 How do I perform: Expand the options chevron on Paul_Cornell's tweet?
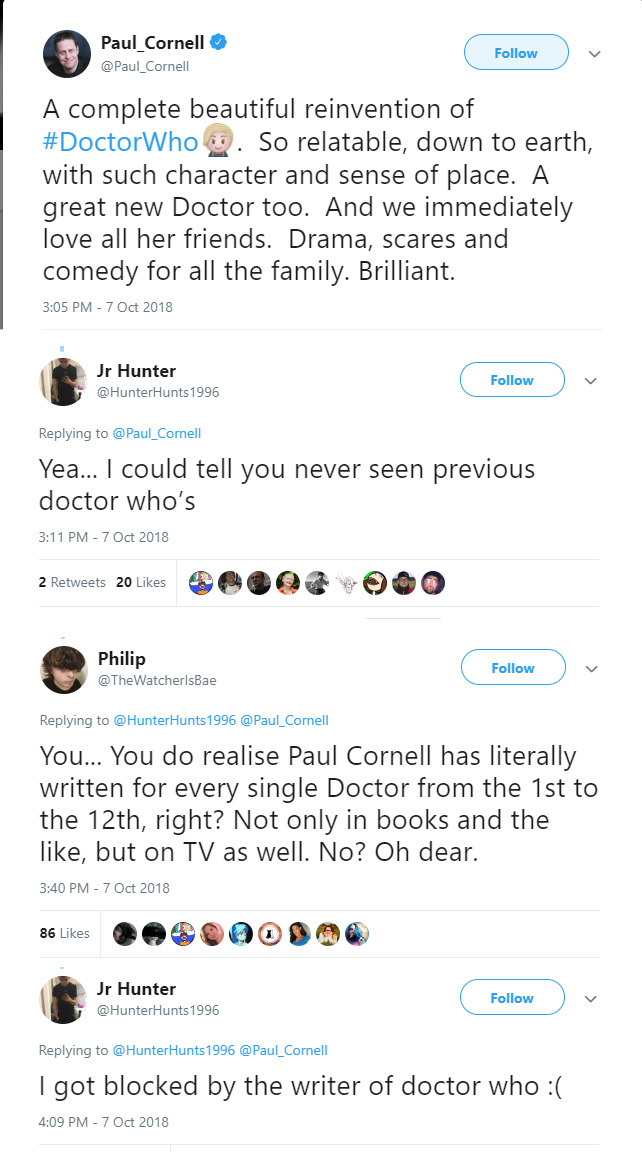click(x=594, y=54)
